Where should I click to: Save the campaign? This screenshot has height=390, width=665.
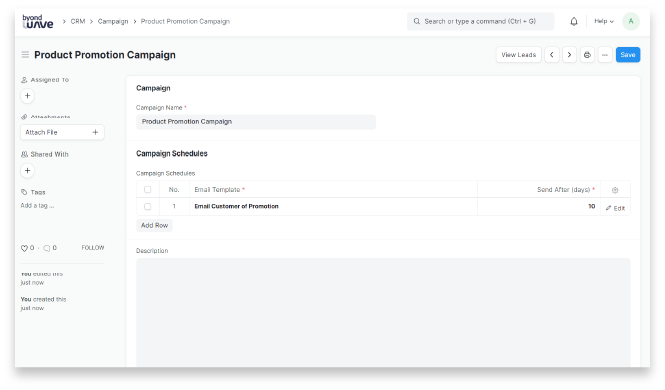coord(628,55)
